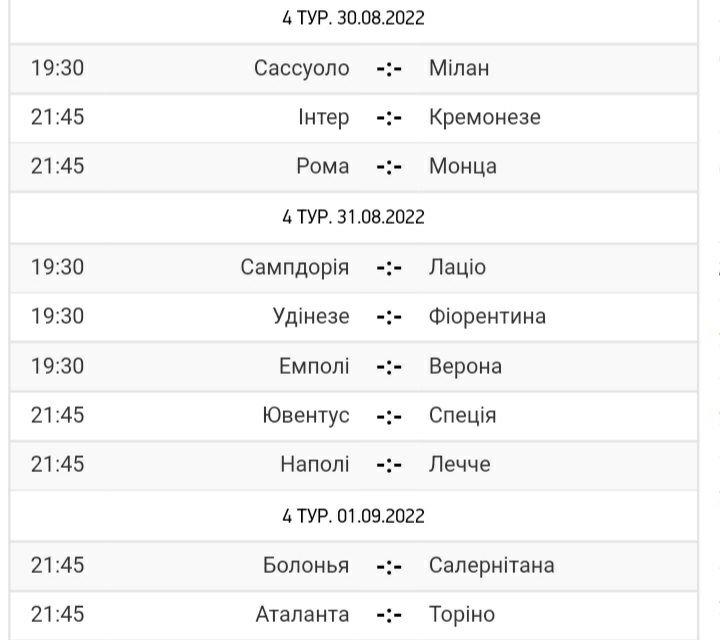Click the Лаціо team name
This screenshot has height=640, width=720.
coord(457,267)
